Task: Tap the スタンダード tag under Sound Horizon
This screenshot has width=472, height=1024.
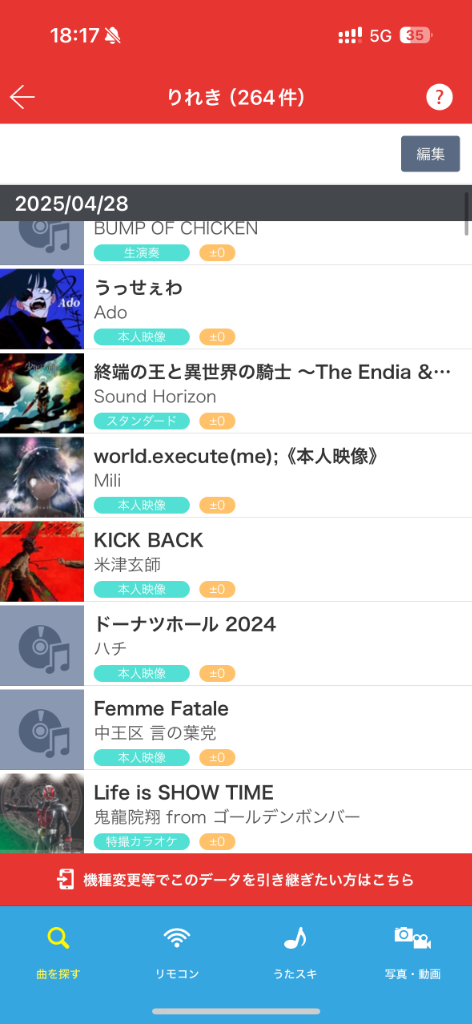Action: click(142, 421)
